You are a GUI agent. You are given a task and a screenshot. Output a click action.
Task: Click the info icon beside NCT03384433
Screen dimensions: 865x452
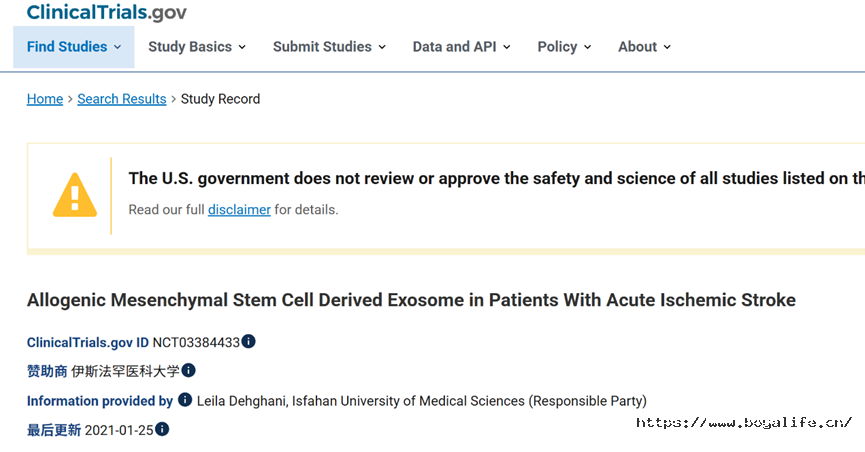point(248,342)
